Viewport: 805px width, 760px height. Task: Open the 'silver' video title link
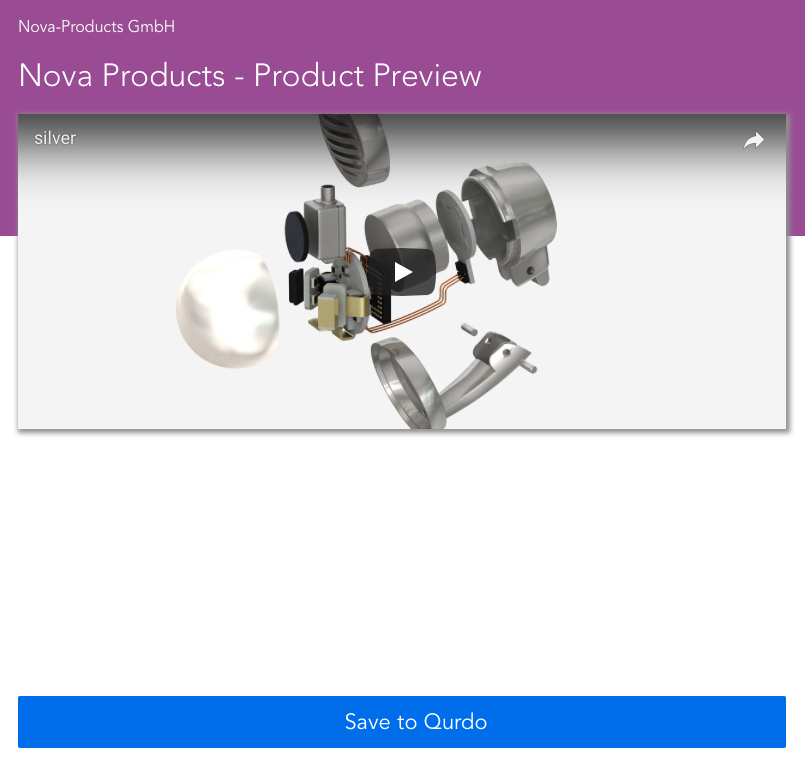(x=55, y=138)
